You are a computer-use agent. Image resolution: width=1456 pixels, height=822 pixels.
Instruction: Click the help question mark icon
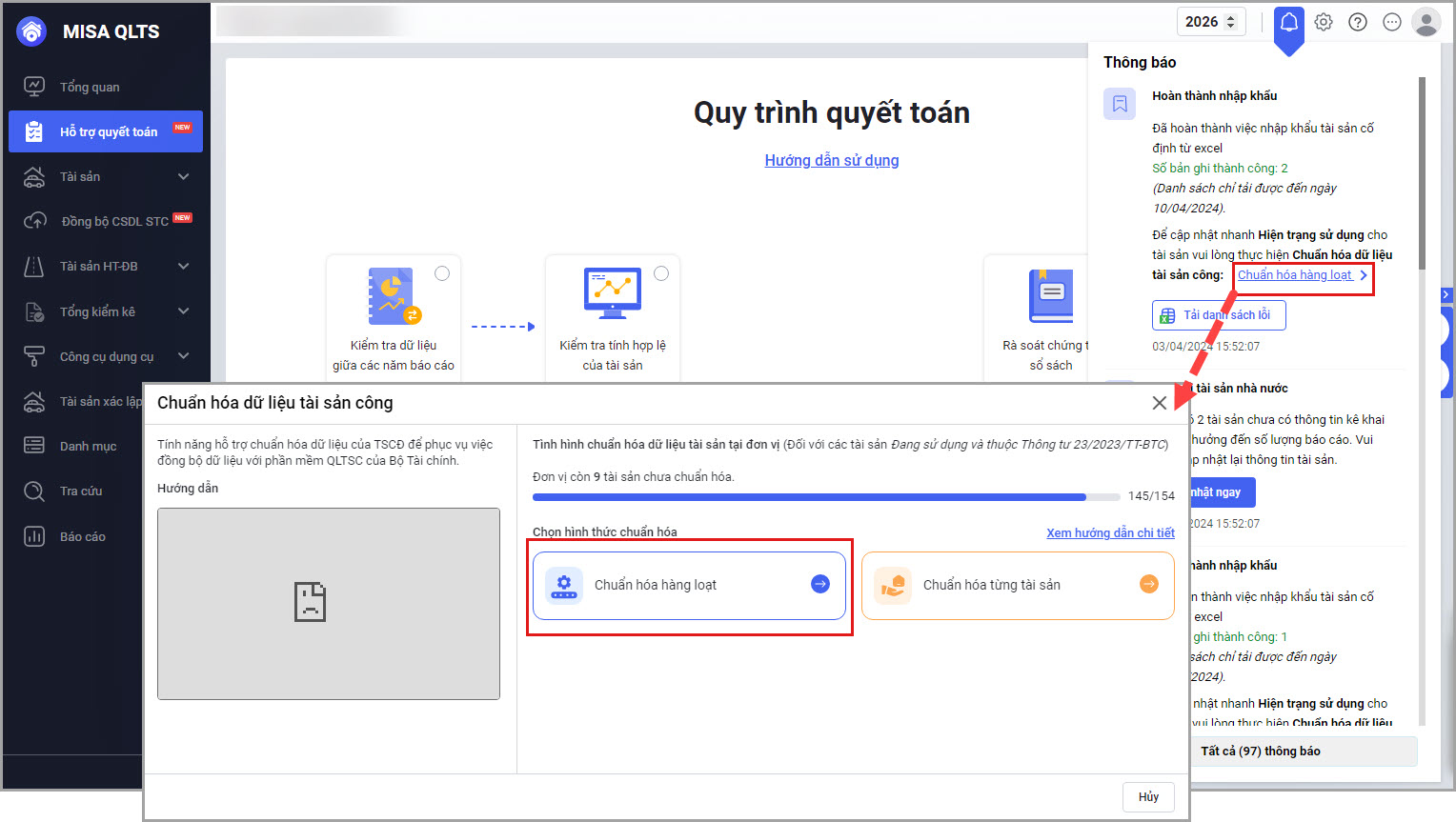click(1358, 22)
